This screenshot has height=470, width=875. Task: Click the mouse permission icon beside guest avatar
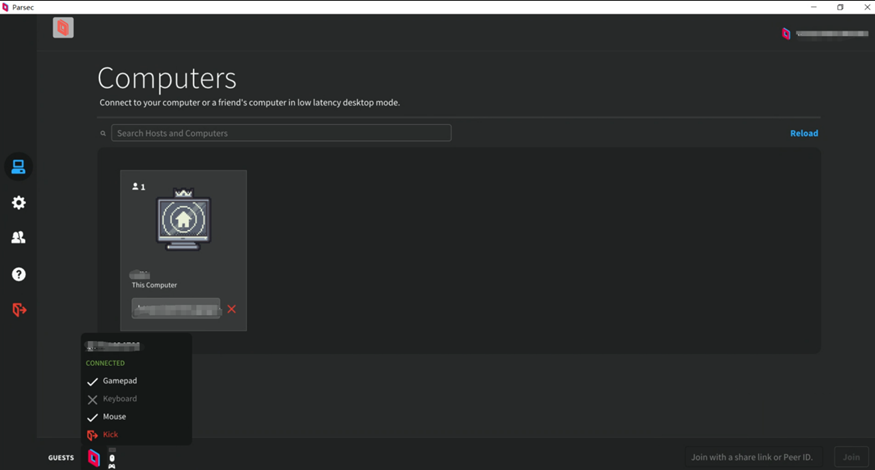[112, 458]
